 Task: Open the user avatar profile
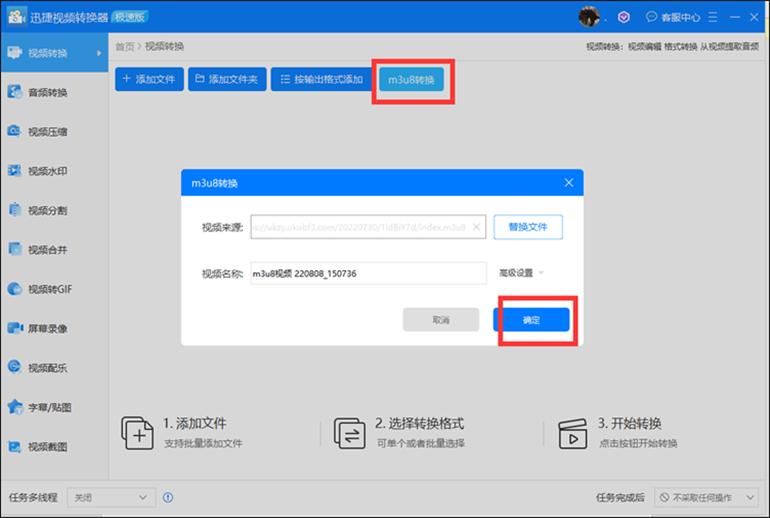[x=589, y=17]
